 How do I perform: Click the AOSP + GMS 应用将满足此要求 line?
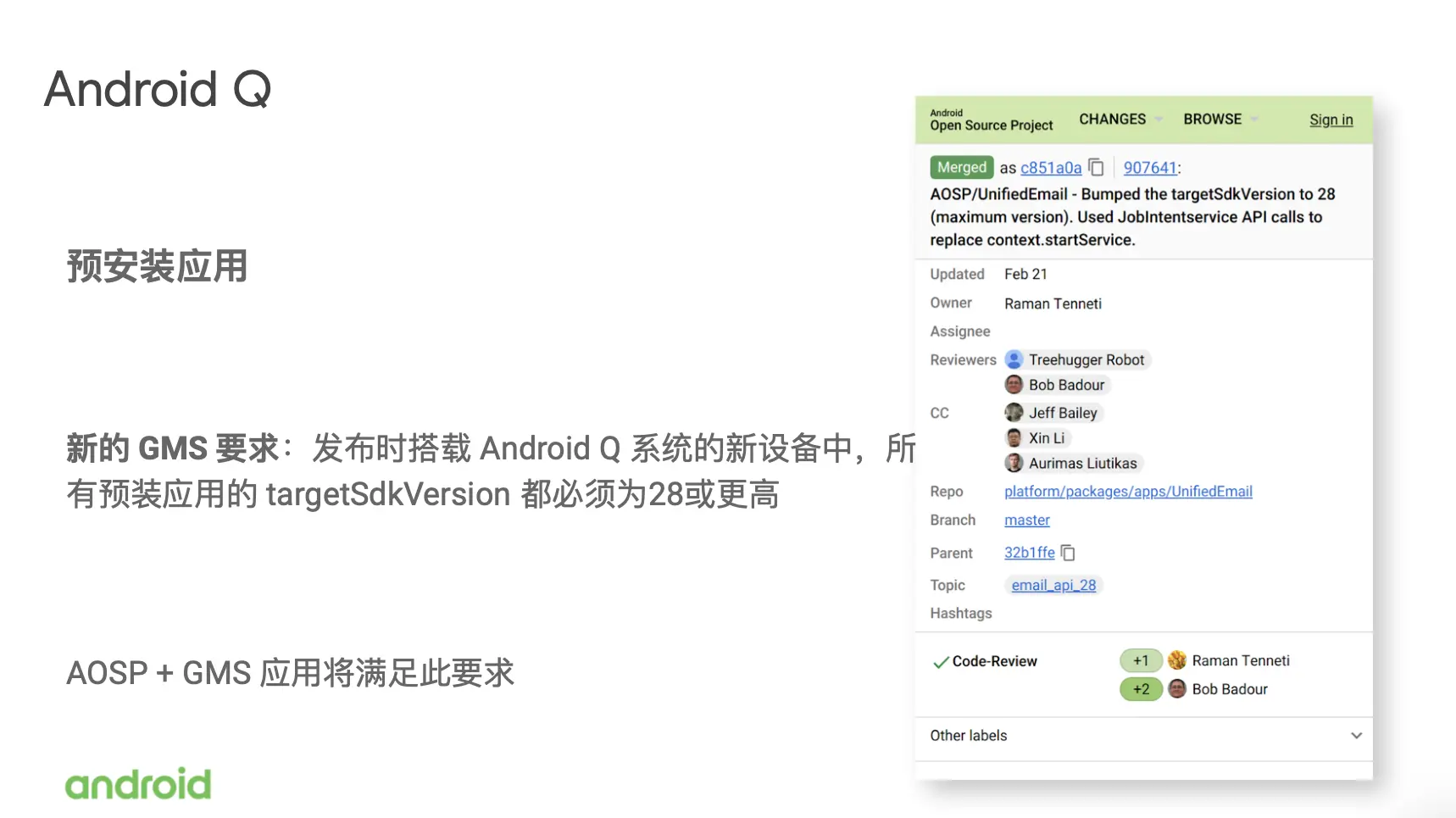[291, 673]
